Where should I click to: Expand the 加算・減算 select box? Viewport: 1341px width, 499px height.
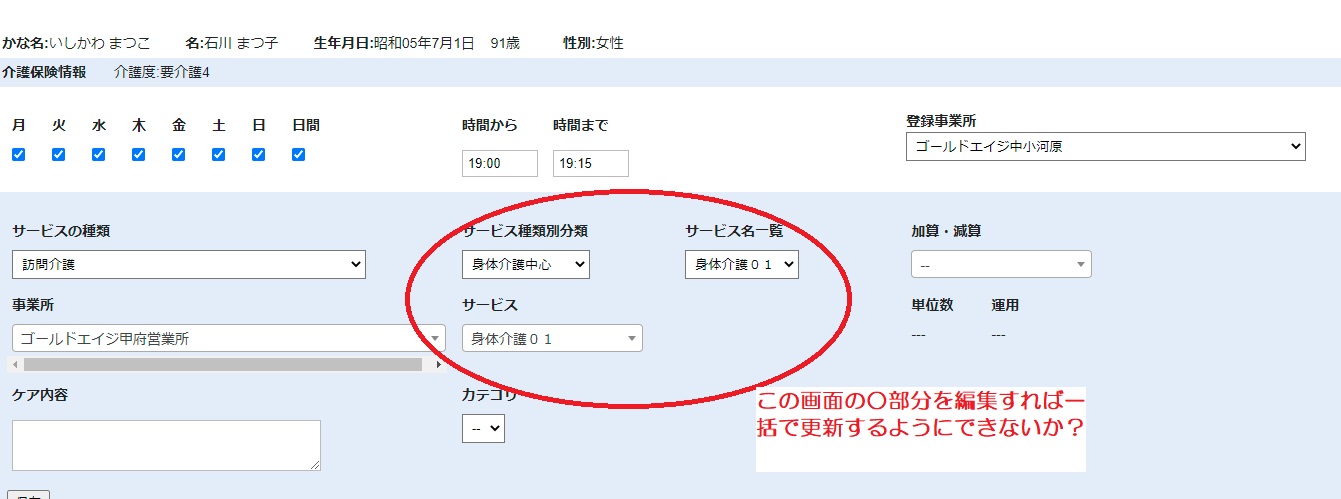point(1001,265)
